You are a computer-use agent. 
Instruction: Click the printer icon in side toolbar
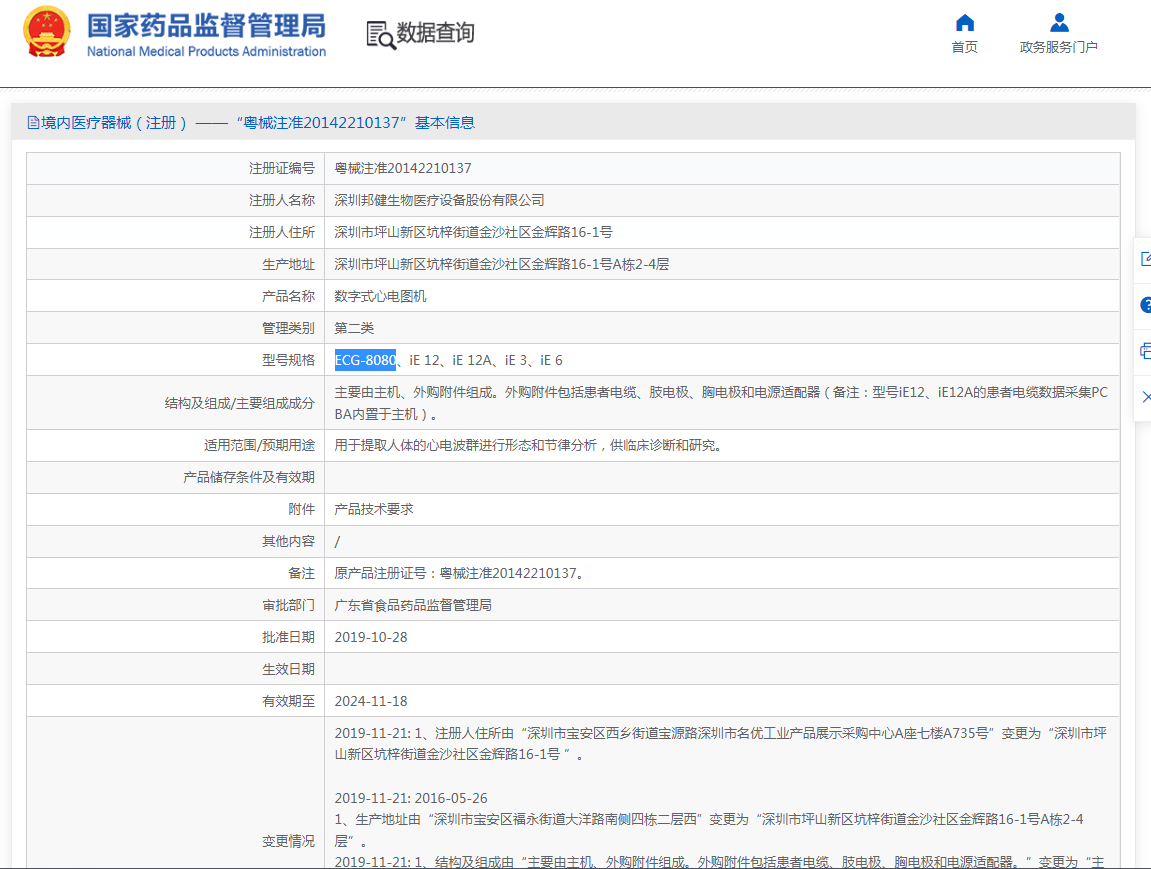[1146, 351]
